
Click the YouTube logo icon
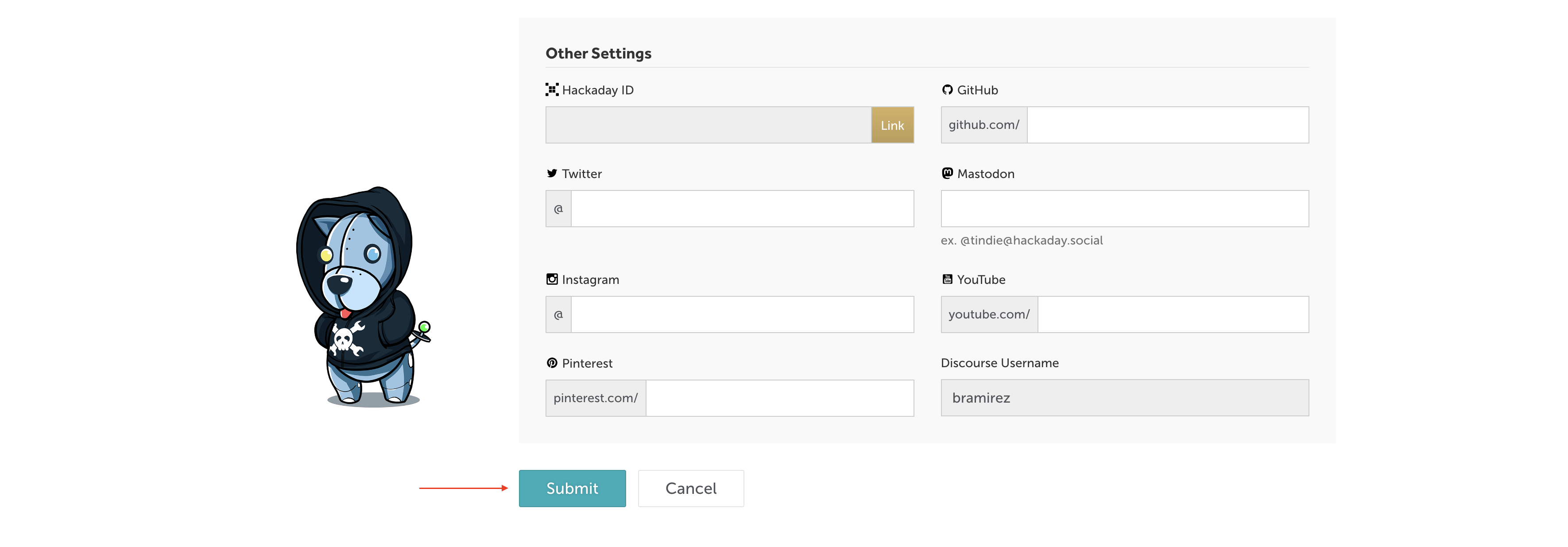(947, 279)
